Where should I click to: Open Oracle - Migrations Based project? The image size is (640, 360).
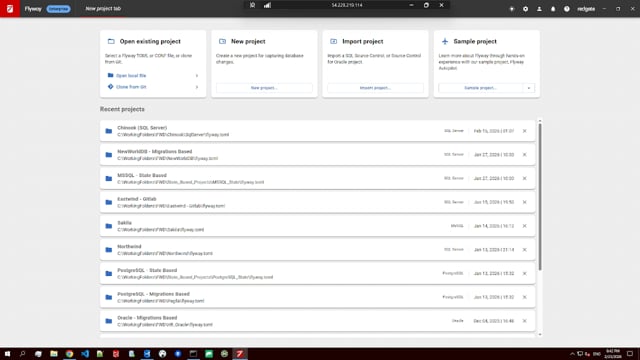click(x=317, y=321)
